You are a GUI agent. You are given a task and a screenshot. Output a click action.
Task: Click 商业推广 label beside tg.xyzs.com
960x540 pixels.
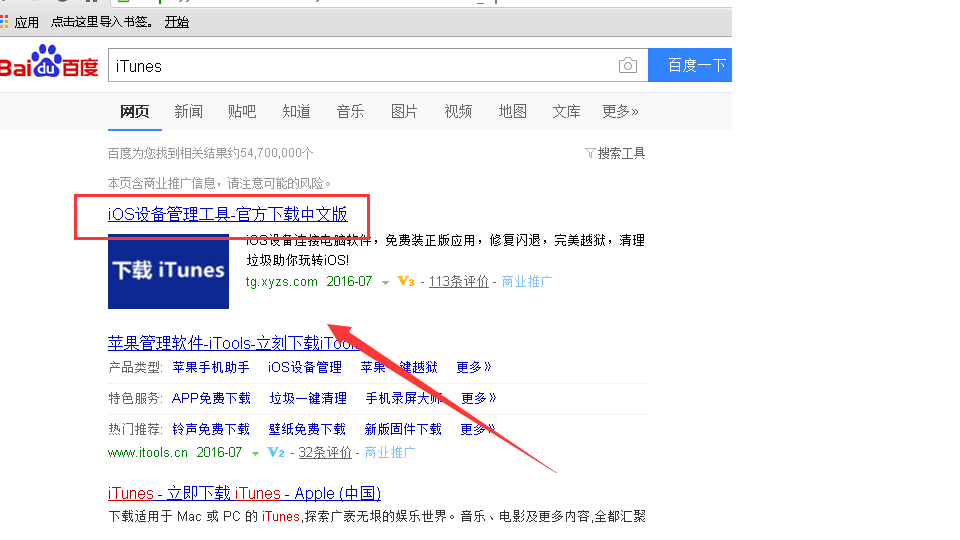coord(527,282)
